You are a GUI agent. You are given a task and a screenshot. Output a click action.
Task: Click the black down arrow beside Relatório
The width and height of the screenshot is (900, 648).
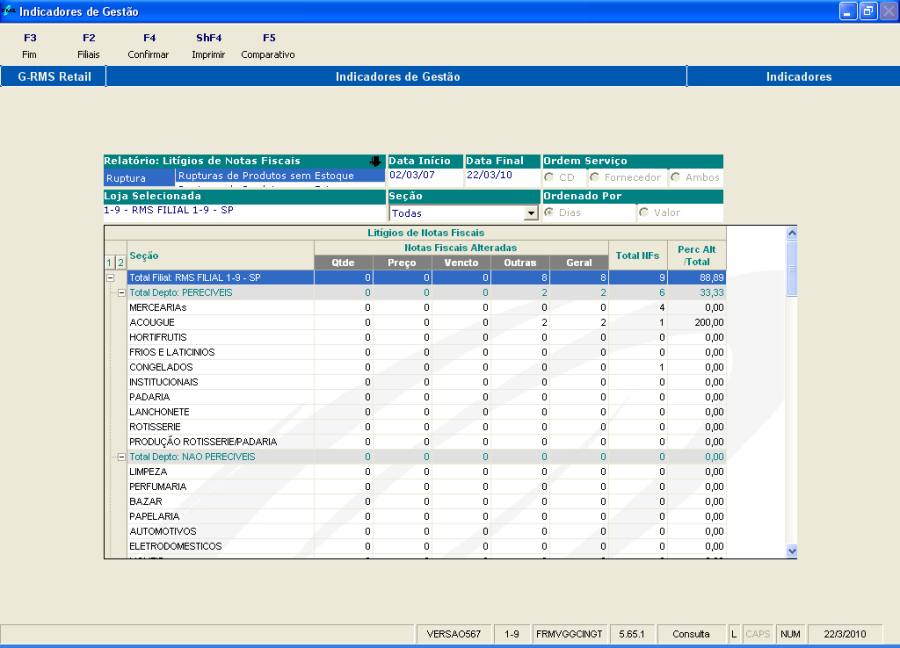[x=376, y=161]
